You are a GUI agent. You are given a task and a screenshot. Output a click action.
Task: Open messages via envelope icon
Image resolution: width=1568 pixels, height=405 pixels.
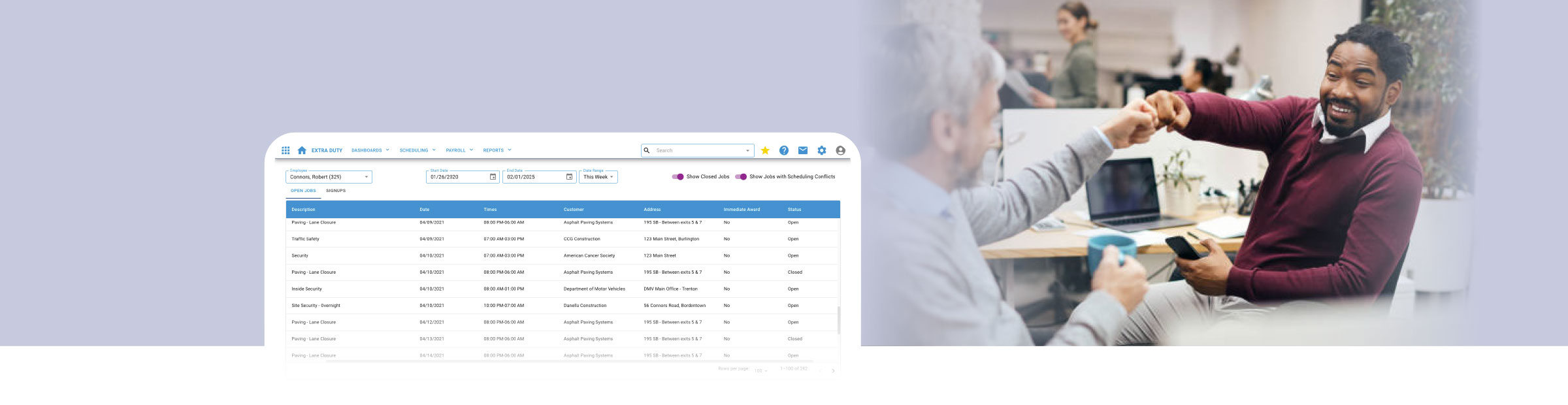(803, 150)
